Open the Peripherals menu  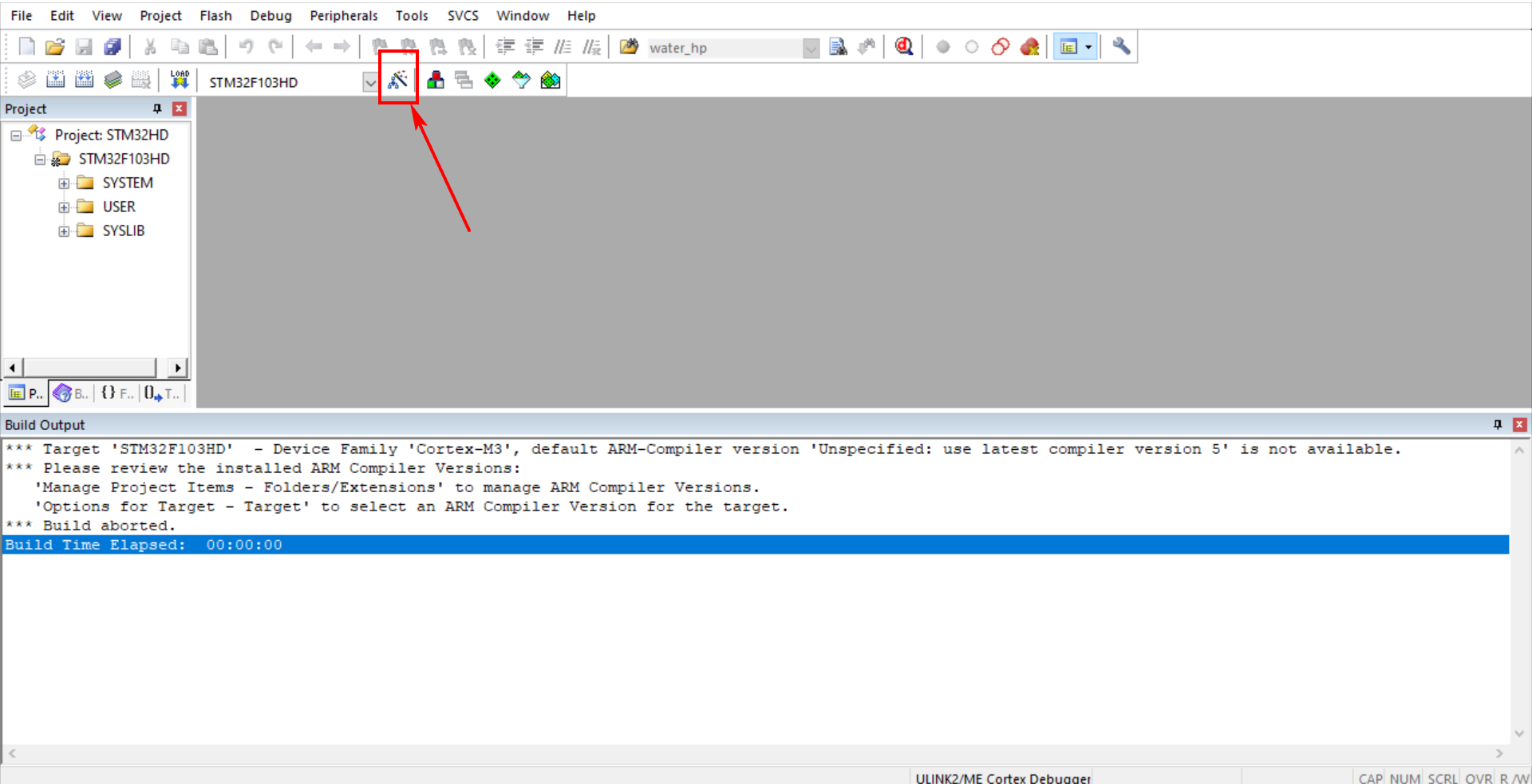click(x=344, y=15)
